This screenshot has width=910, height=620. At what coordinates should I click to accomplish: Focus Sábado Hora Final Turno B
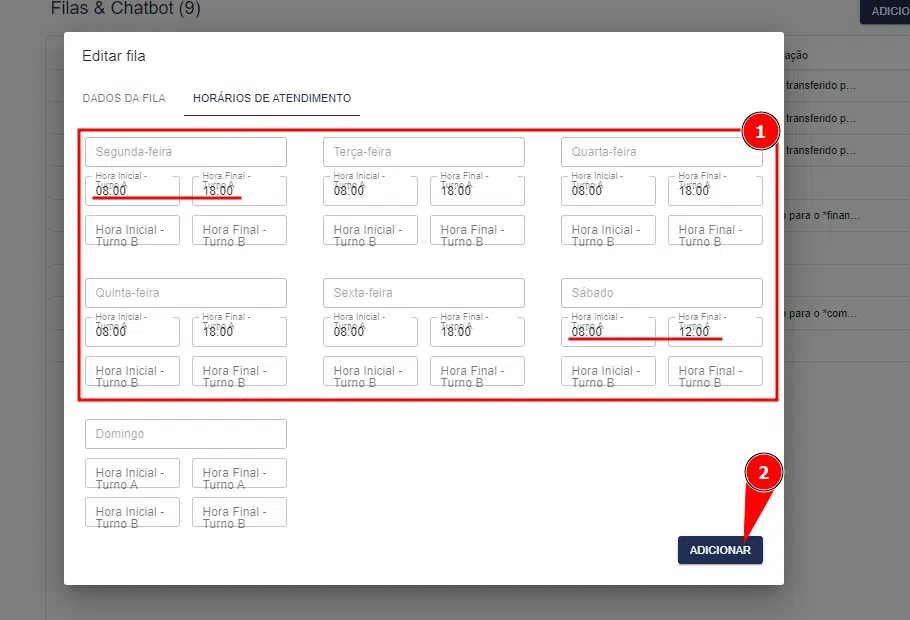(x=715, y=371)
